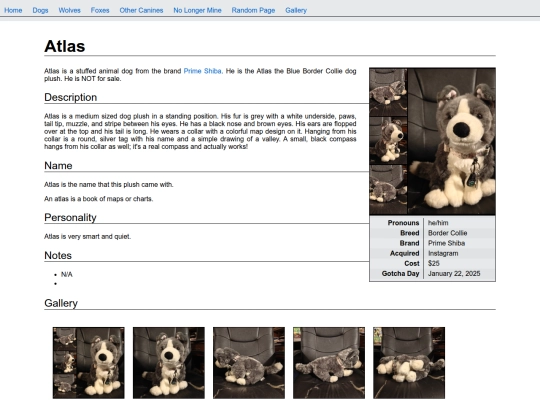The image size is (540, 405).
Task: Click the Gotcha Day label
Action: (400, 273)
